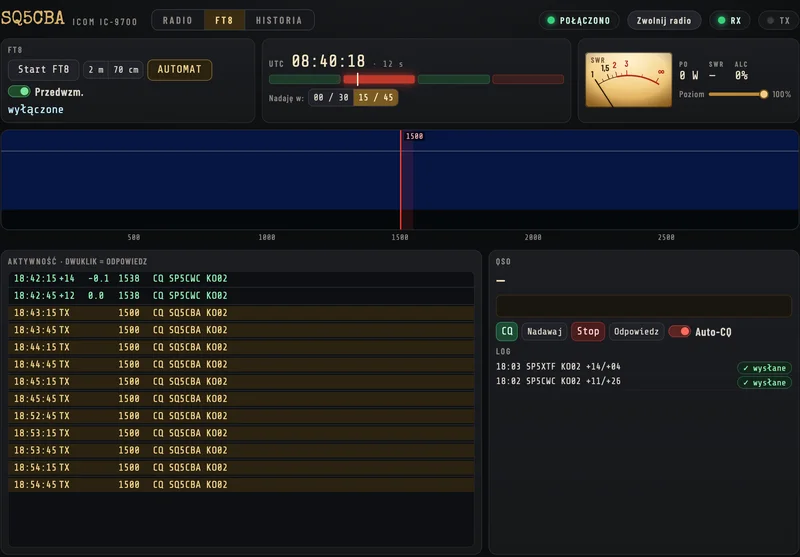Select the 18:44:45 TX row

[x=241, y=365]
